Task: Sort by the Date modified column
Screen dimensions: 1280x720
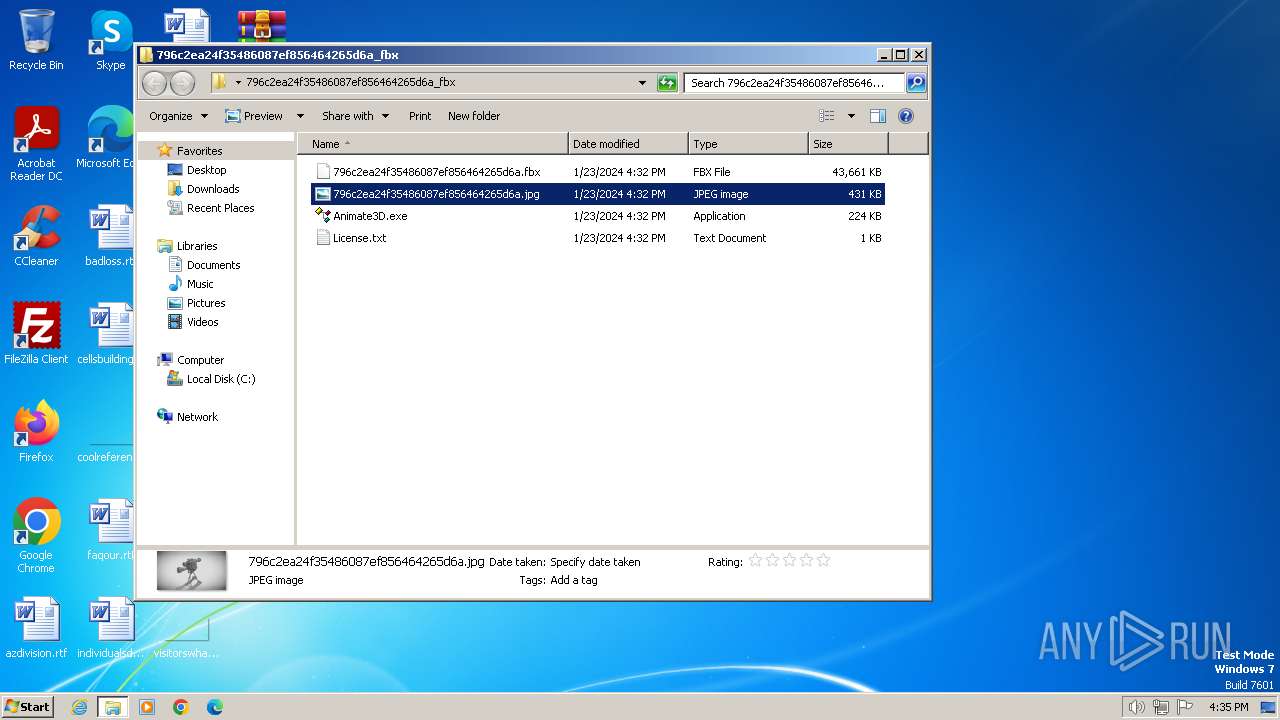Action: [x=628, y=144]
